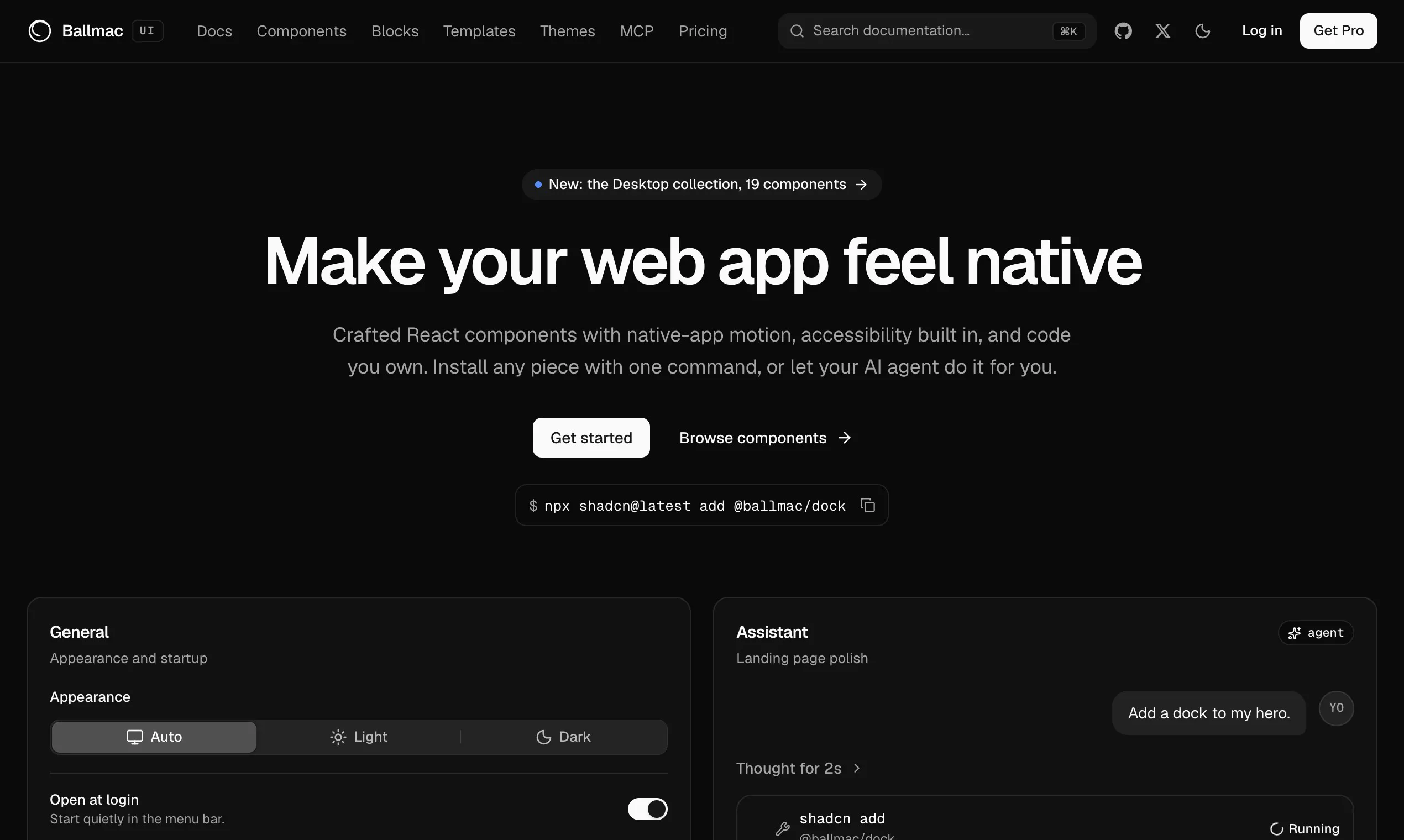Click the UI badge next to Ballmac
The image size is (1404, 840).
147,30
